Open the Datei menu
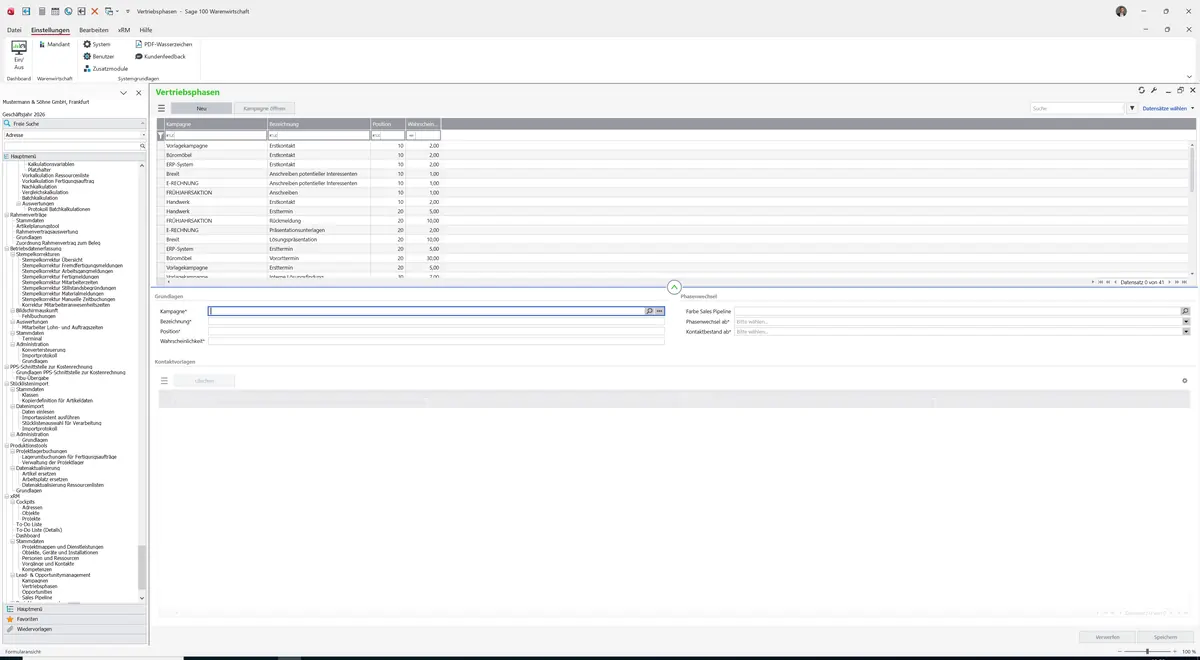 click(x=14, y=30)
